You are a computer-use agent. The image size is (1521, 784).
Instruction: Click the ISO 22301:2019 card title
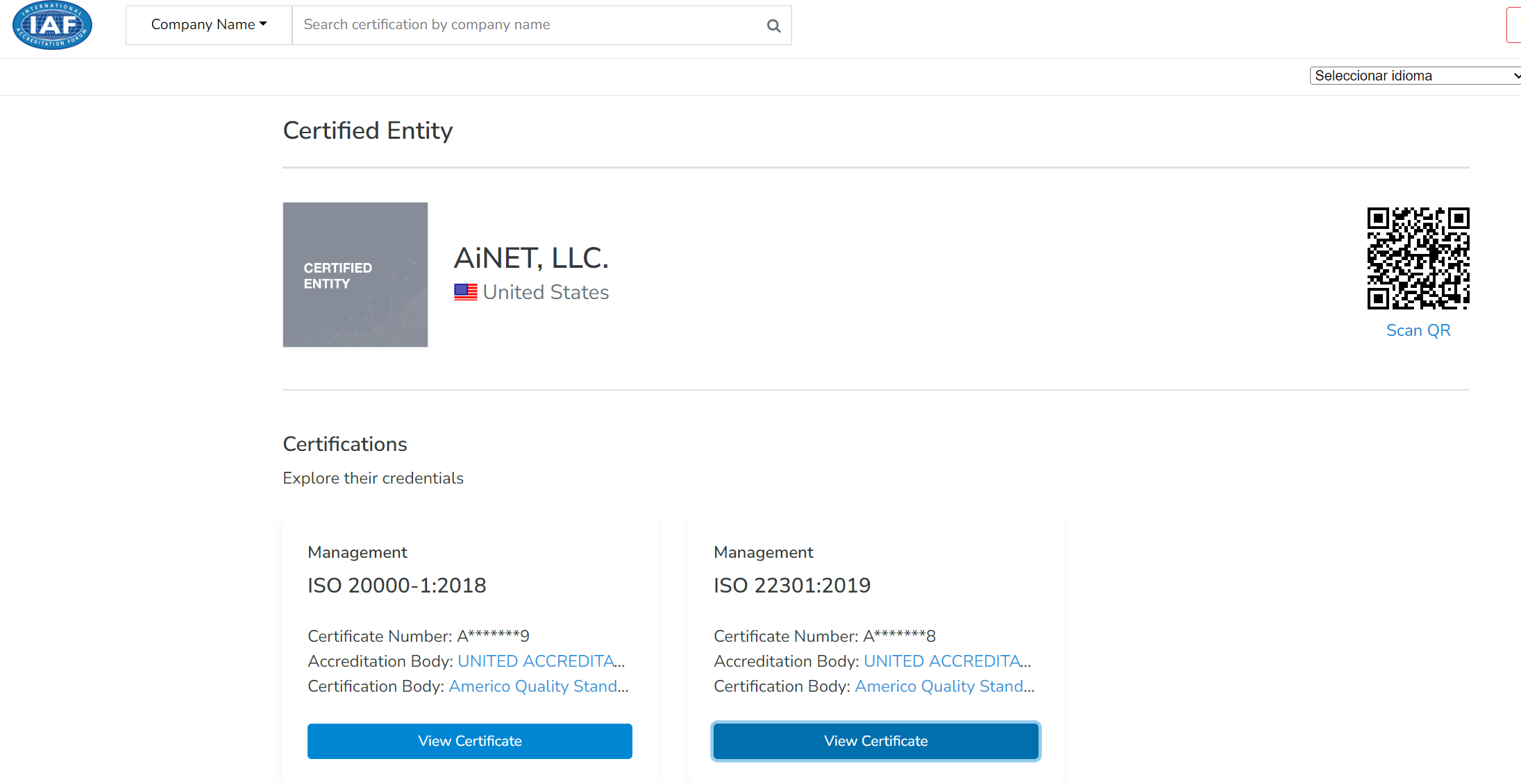pos(791,586)
